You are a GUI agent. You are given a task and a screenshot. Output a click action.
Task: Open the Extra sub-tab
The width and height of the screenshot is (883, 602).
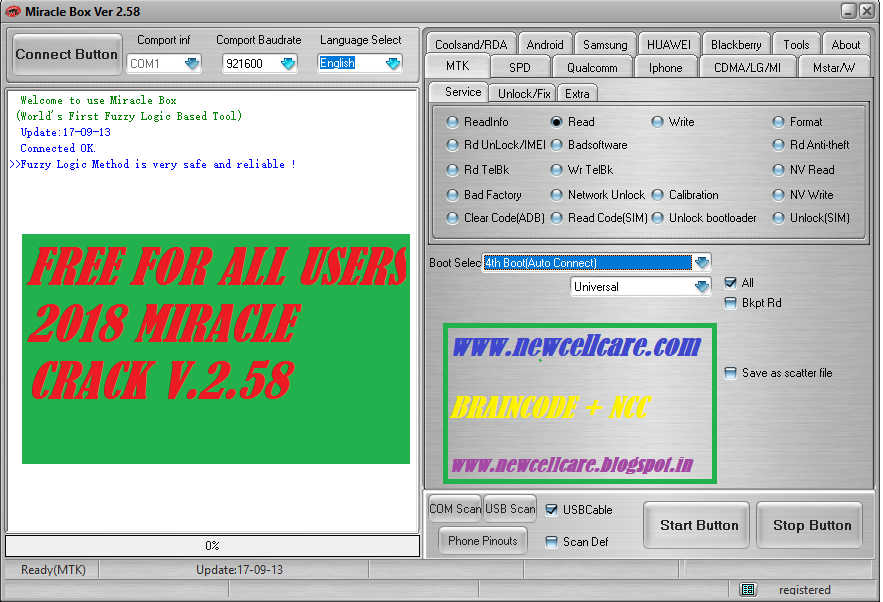pos(577,93)
